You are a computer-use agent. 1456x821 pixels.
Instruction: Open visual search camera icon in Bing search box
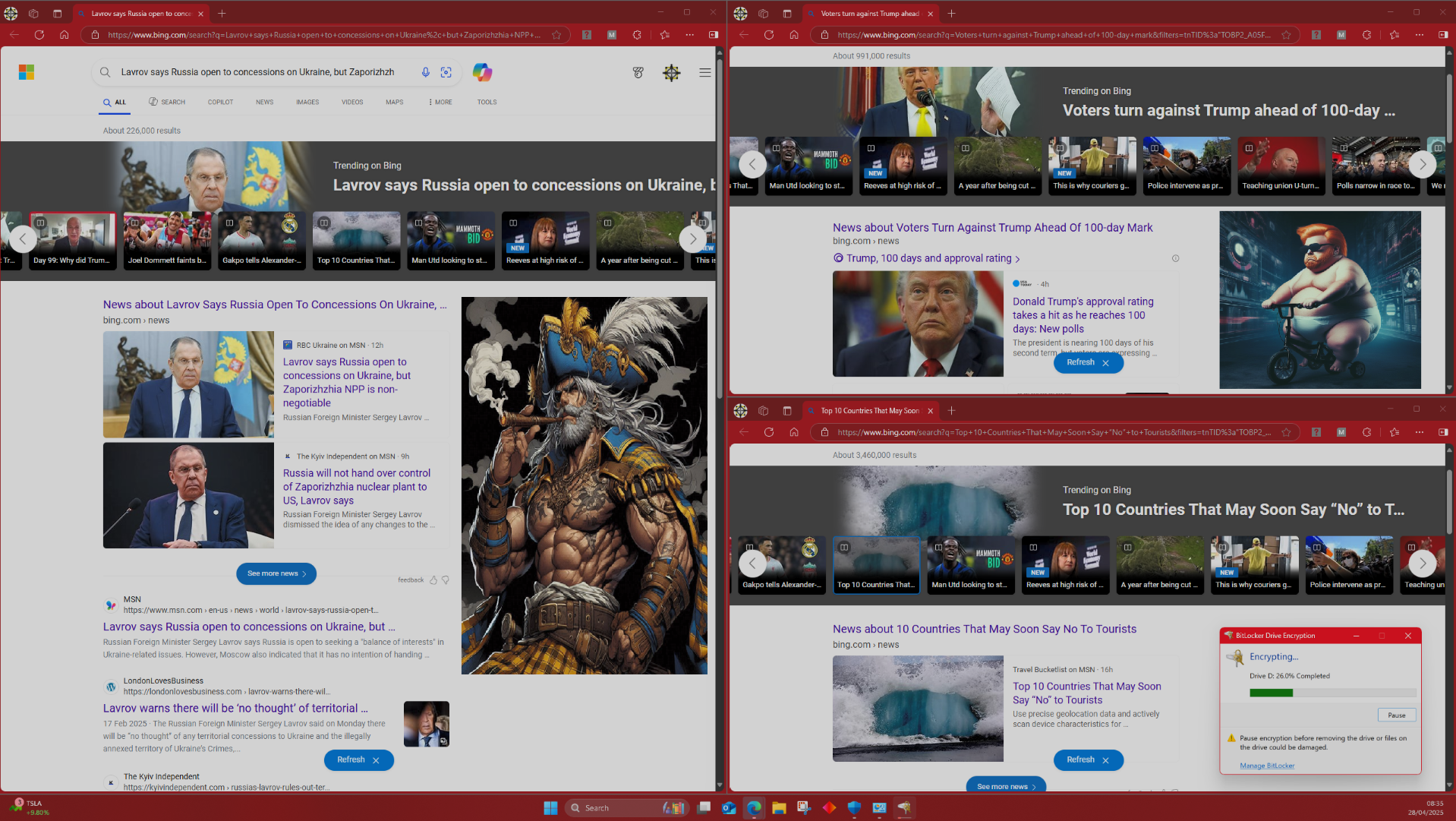click(446, 72)
